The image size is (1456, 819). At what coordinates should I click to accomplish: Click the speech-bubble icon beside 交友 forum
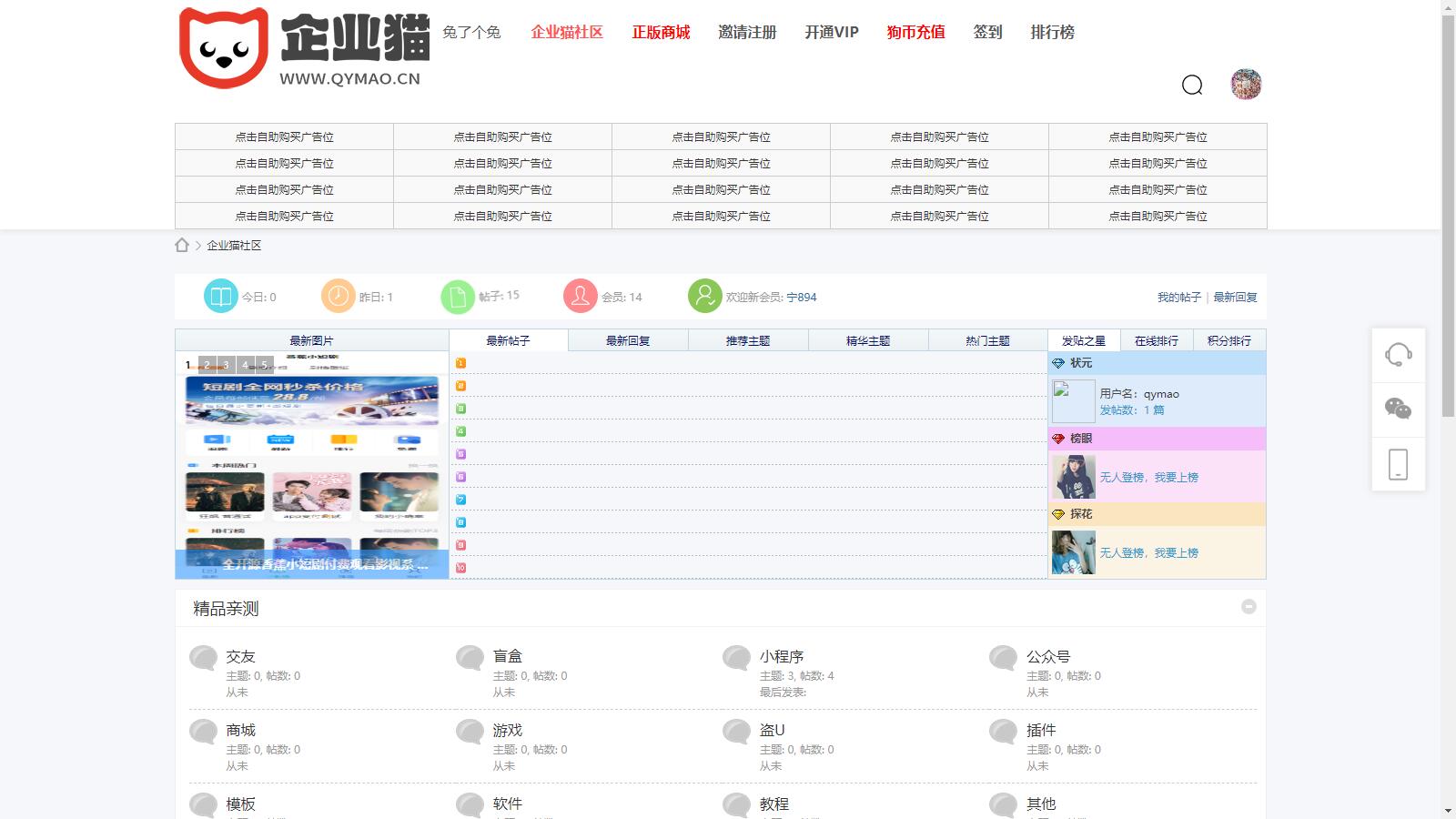pyautogui.click(x=202, y=657)
